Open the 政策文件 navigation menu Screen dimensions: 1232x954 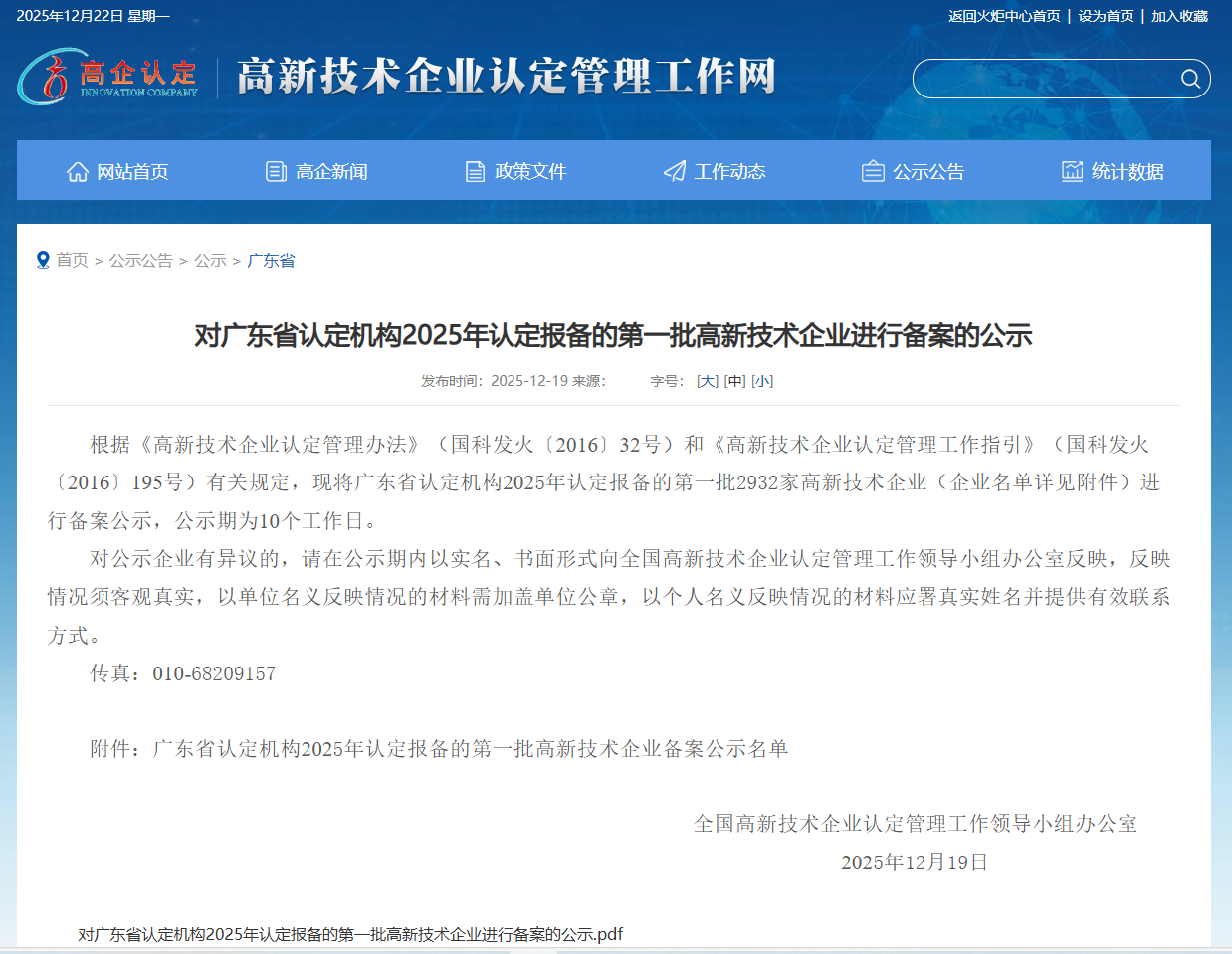(x=530, y=172)
